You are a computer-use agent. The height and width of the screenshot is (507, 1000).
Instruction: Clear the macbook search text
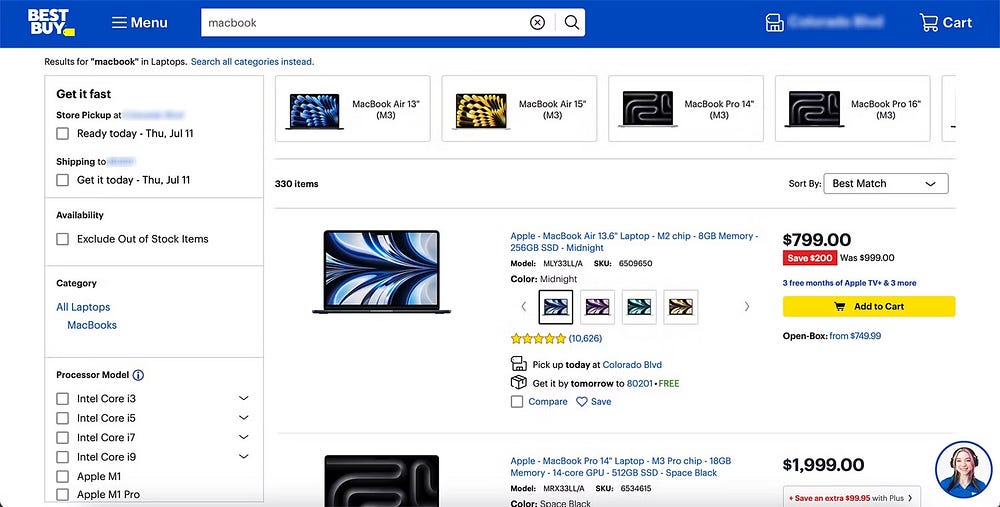tap(538, 23)
